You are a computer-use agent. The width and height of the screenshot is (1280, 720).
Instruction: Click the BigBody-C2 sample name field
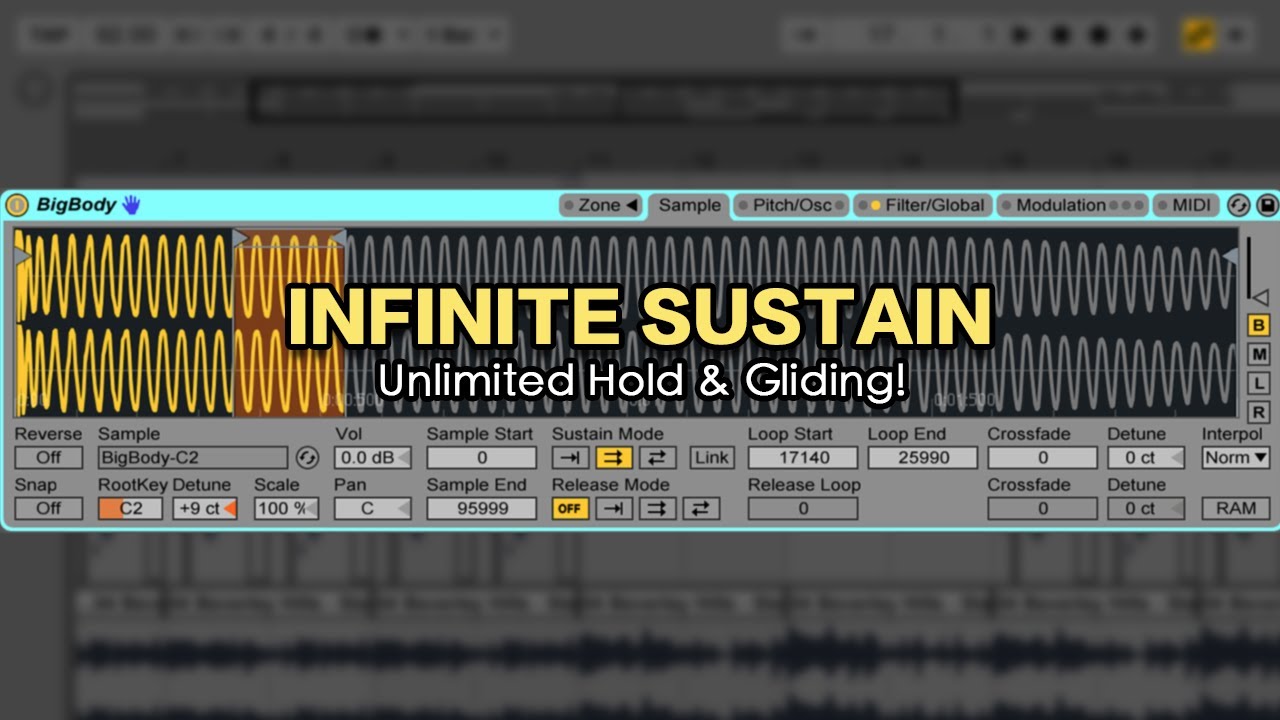(194, 458)
